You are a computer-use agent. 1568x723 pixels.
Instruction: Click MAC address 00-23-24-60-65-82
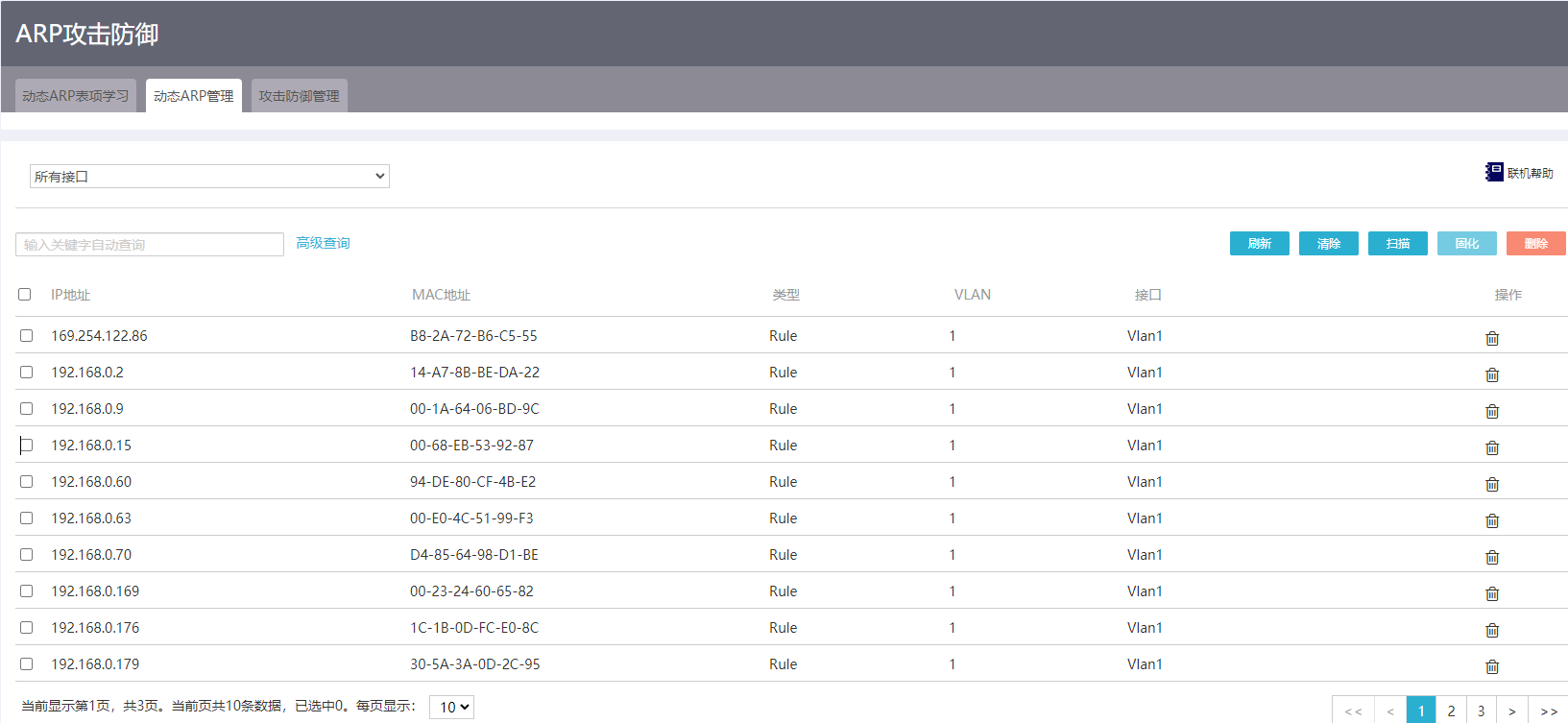coord(471,591)
